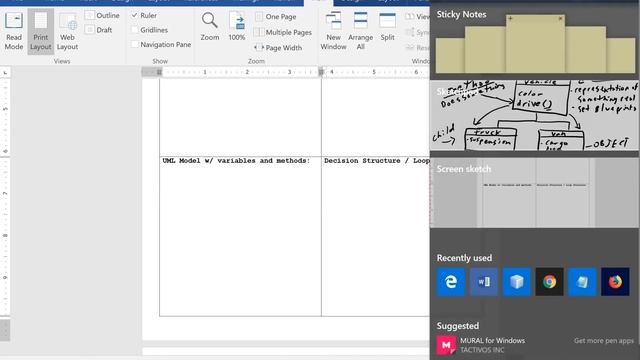Switch to Read Mode view
The width and height of the screenshot is (640, 360).
pos(13,31)
